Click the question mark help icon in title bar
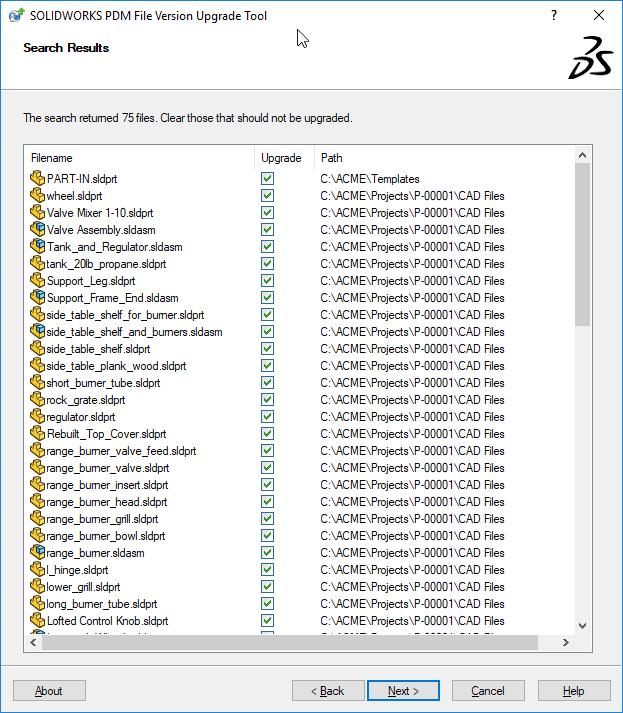 [x=553, y=15]
